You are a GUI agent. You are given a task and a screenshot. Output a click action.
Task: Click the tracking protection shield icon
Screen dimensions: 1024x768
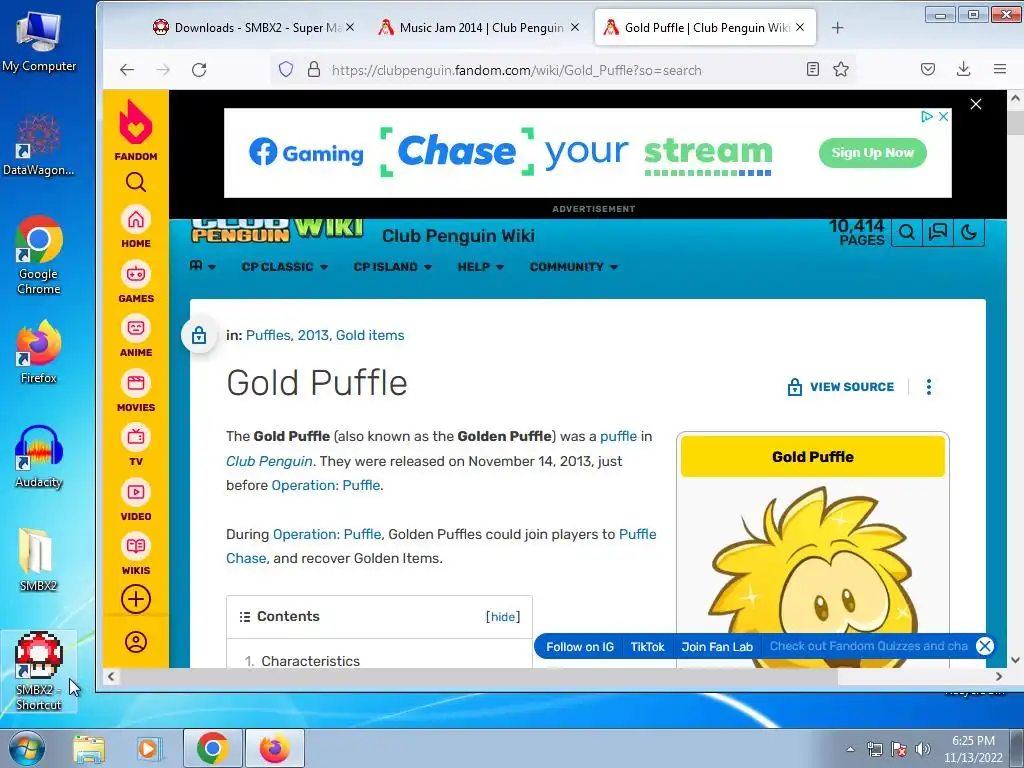point(286,70)
